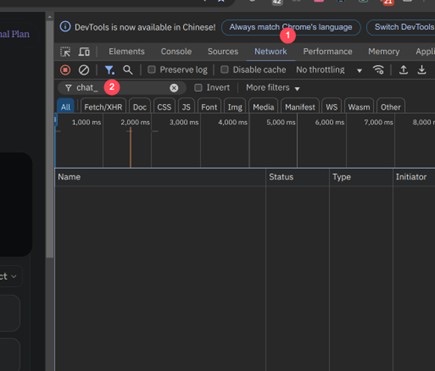This screenshot has height=371, width=435.
Task: Expand the More filters dropdown
Action: [273, 88]
